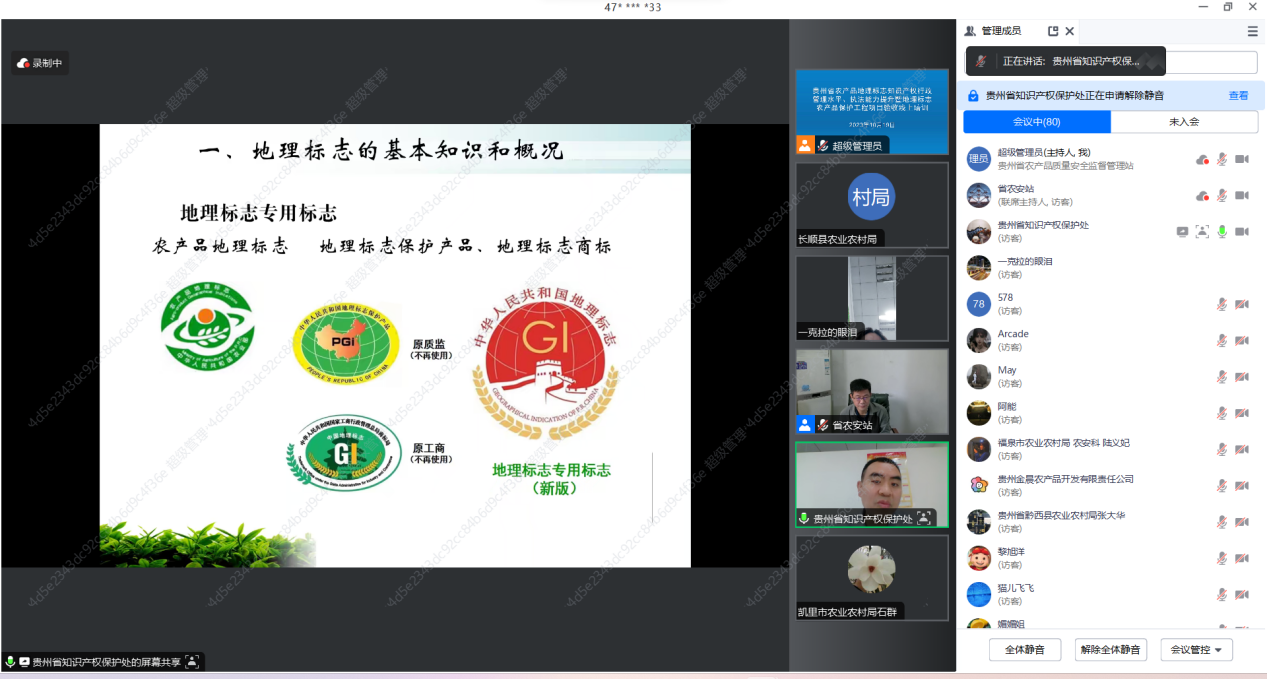Click the 全体静音 button
1267x679 pixels.
point(1025,650)
